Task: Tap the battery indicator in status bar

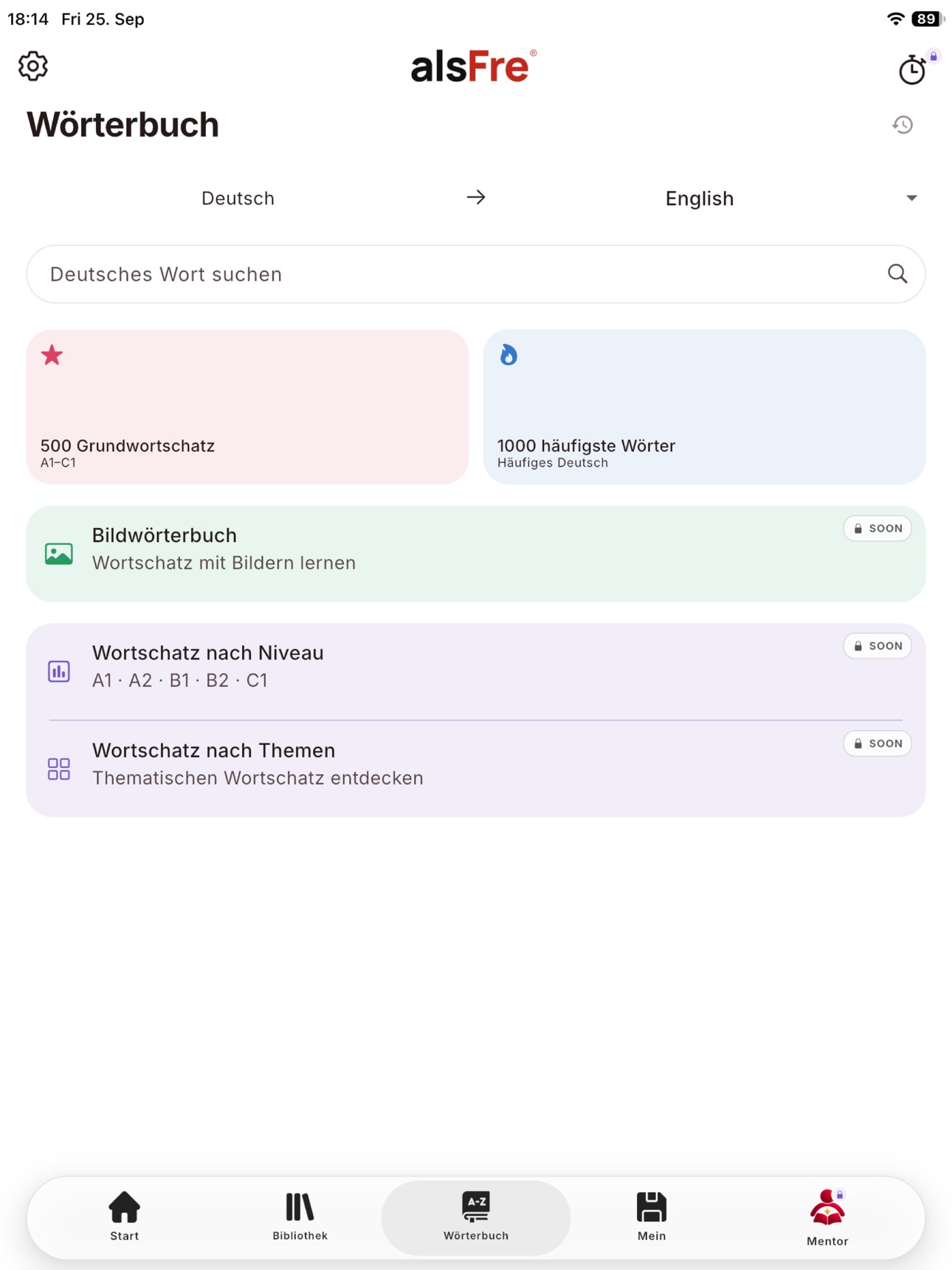Action: pos(928,19)
